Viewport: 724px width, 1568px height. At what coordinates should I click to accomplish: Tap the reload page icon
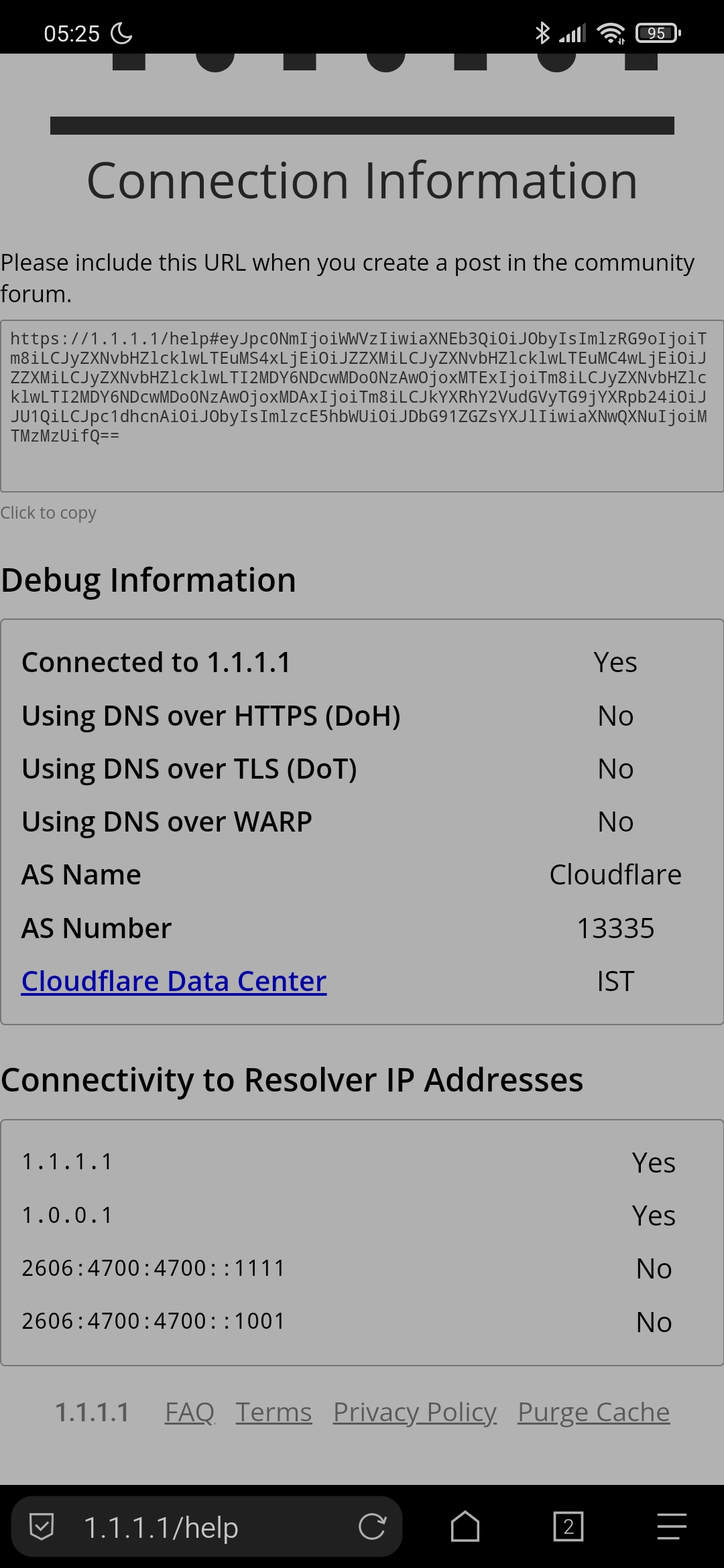click(x=372, y=1526)
